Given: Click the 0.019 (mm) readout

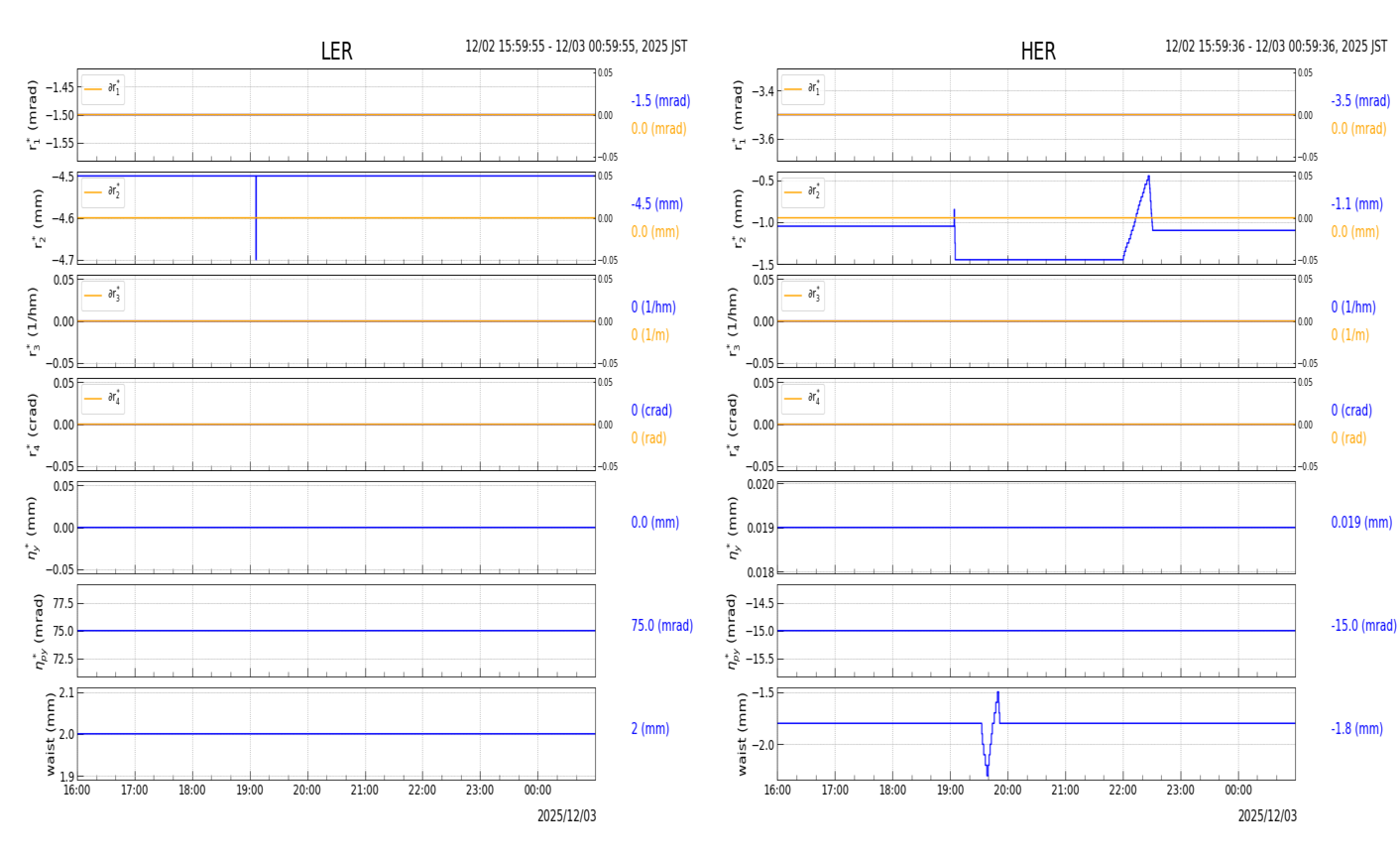Looking at the screenshot, I should [x=1361, y=523].
